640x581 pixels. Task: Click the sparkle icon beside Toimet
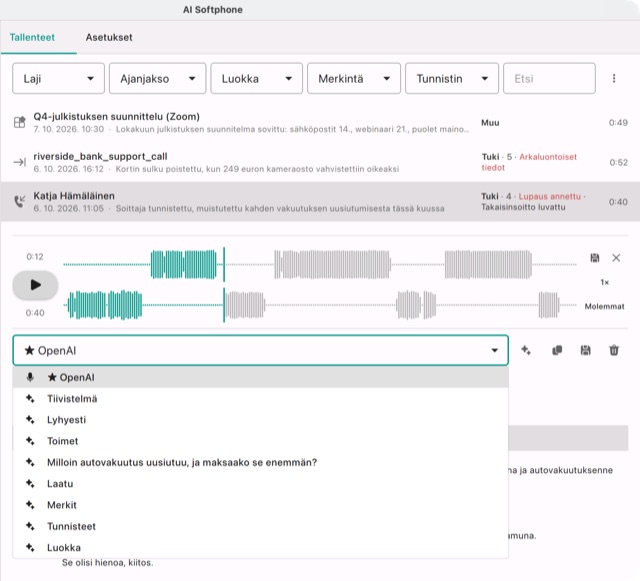point(30,441)
